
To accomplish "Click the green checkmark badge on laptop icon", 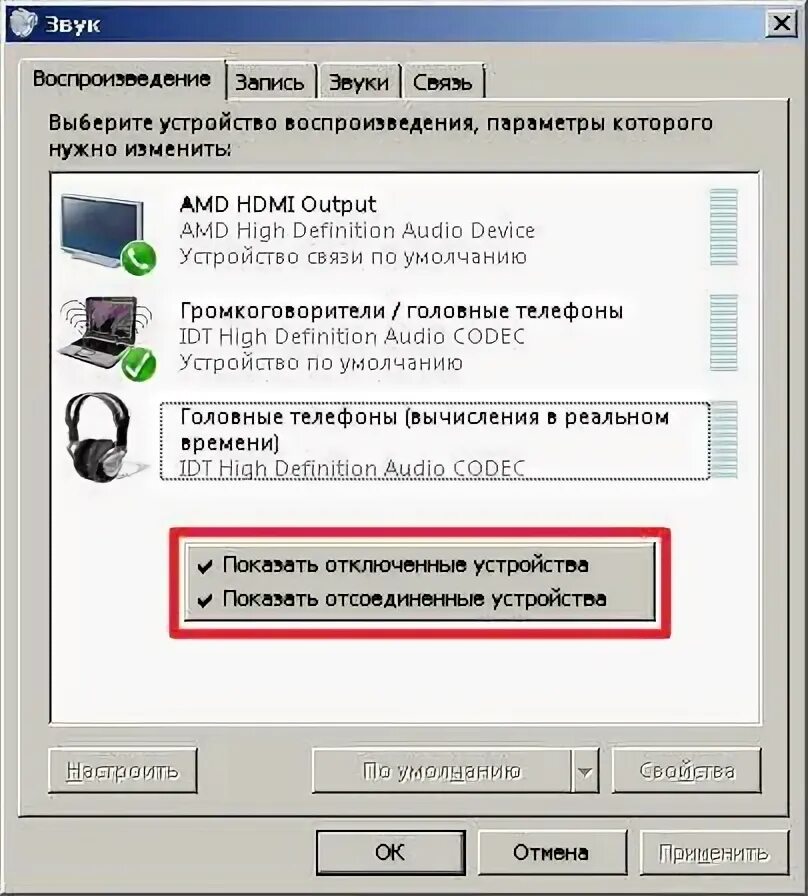I will pyautogui.click(x=138, y=365).
